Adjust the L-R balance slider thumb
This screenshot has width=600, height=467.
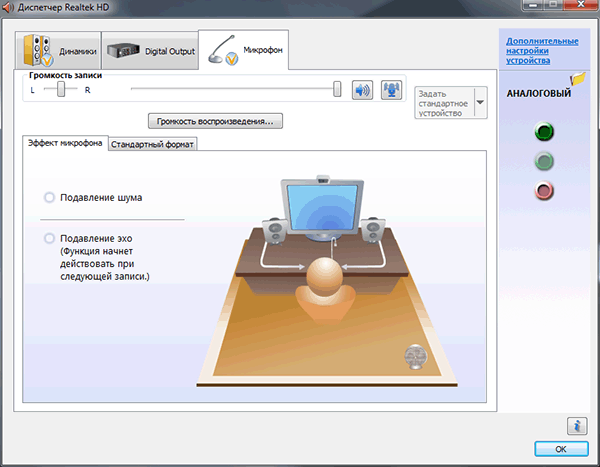(x=61, y=89)
